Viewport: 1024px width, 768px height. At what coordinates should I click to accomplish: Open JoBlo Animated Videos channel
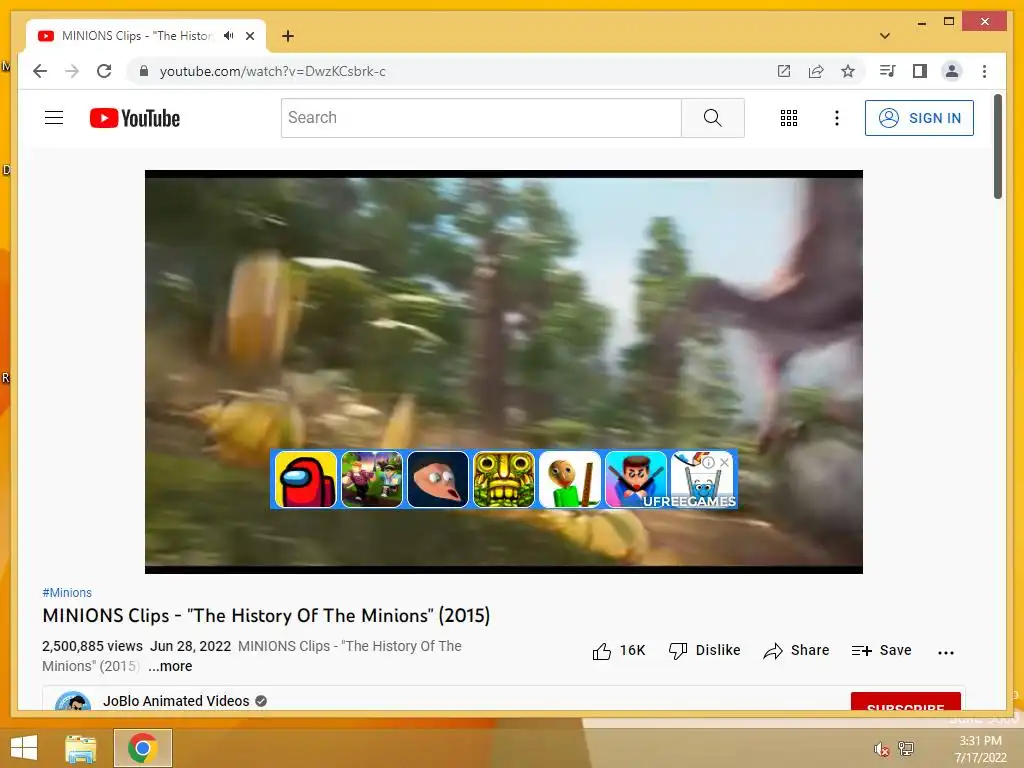point(176,701)
